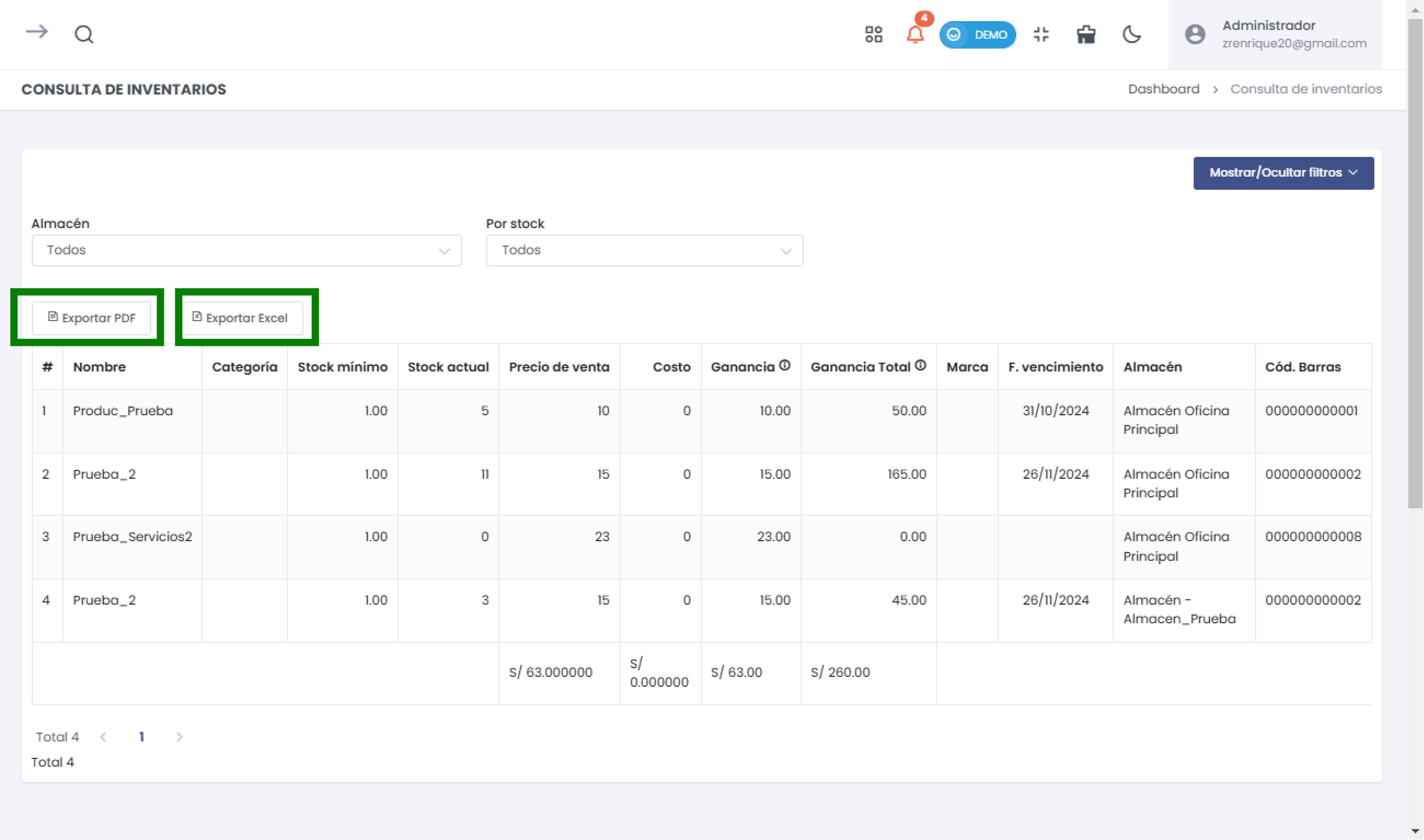Expand Mostrar/Ocultar filtros button
This screenshot has width=1424, height=840.
point(1283,173)
